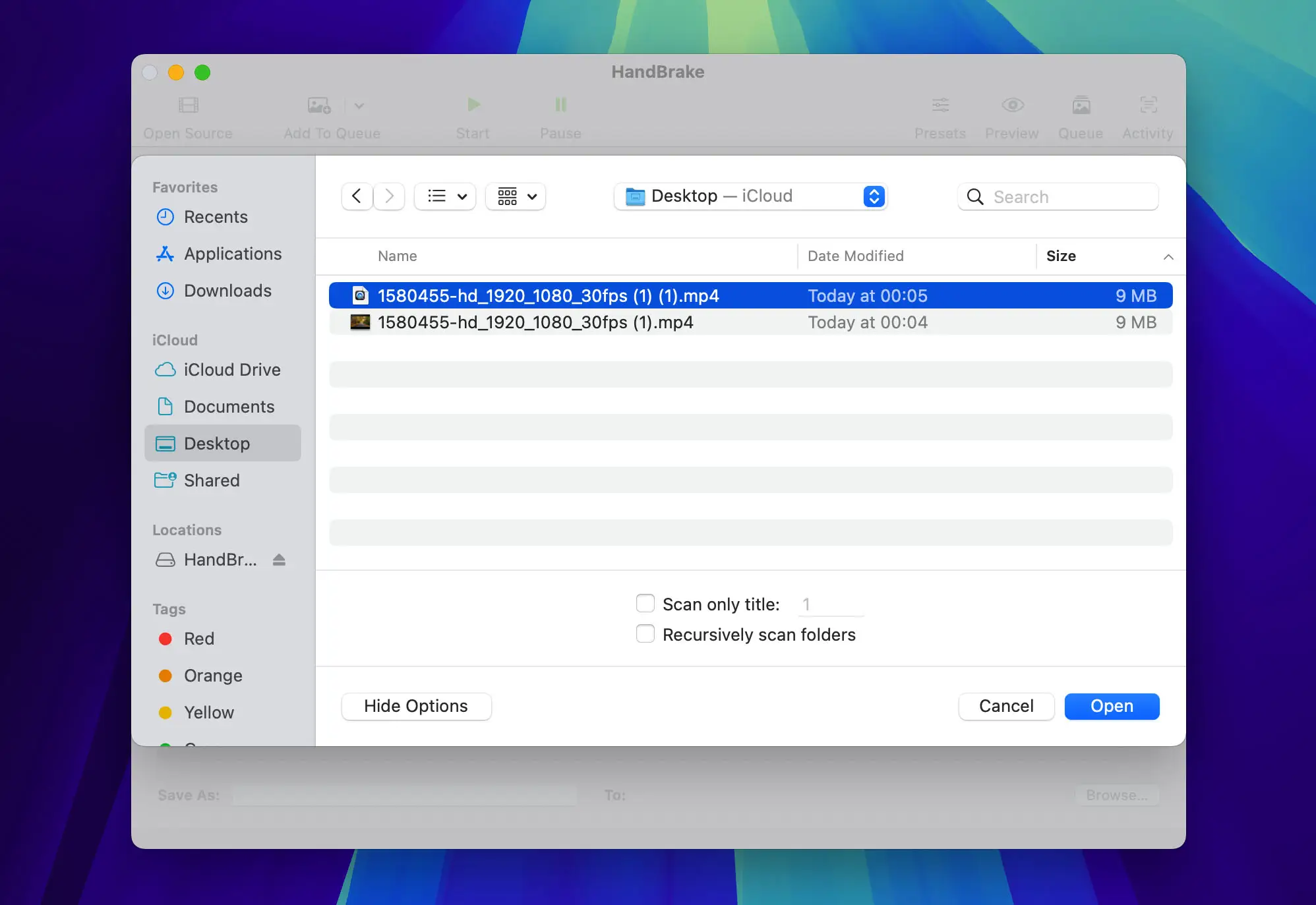Click the blue Open button

pyautogui.click(x=1112, y=706)
